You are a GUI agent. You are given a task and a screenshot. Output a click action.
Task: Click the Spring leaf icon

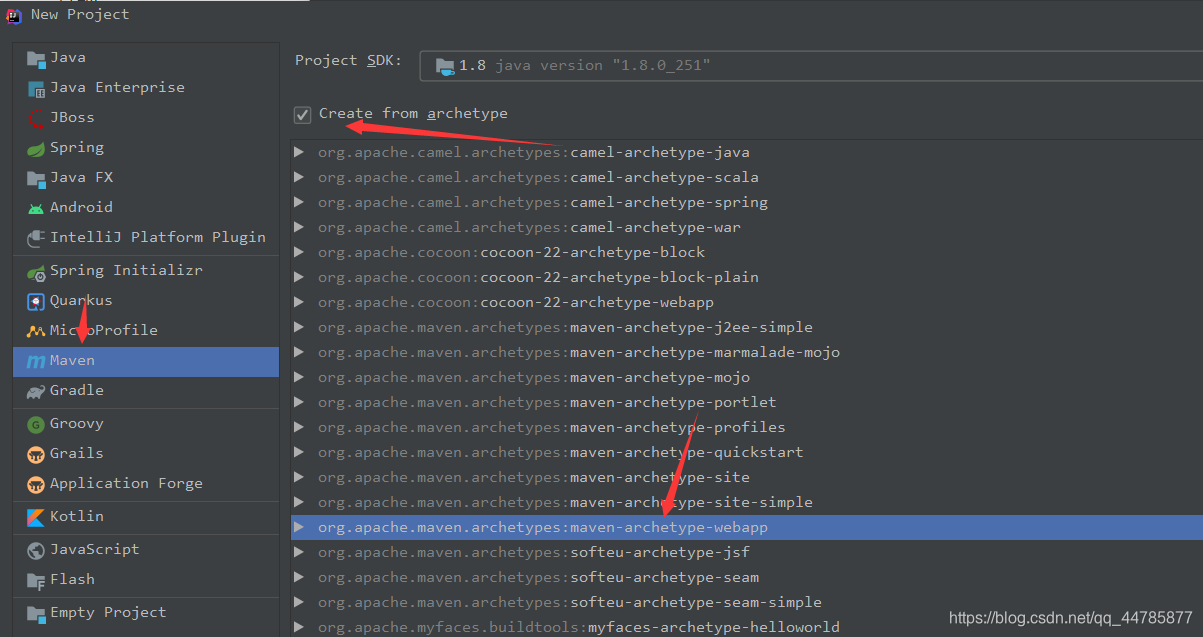[x=36, y=148]
